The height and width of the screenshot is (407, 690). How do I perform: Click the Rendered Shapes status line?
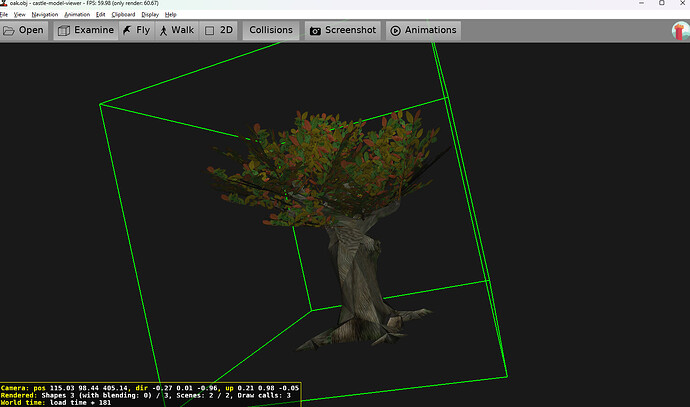coord(146,395)
